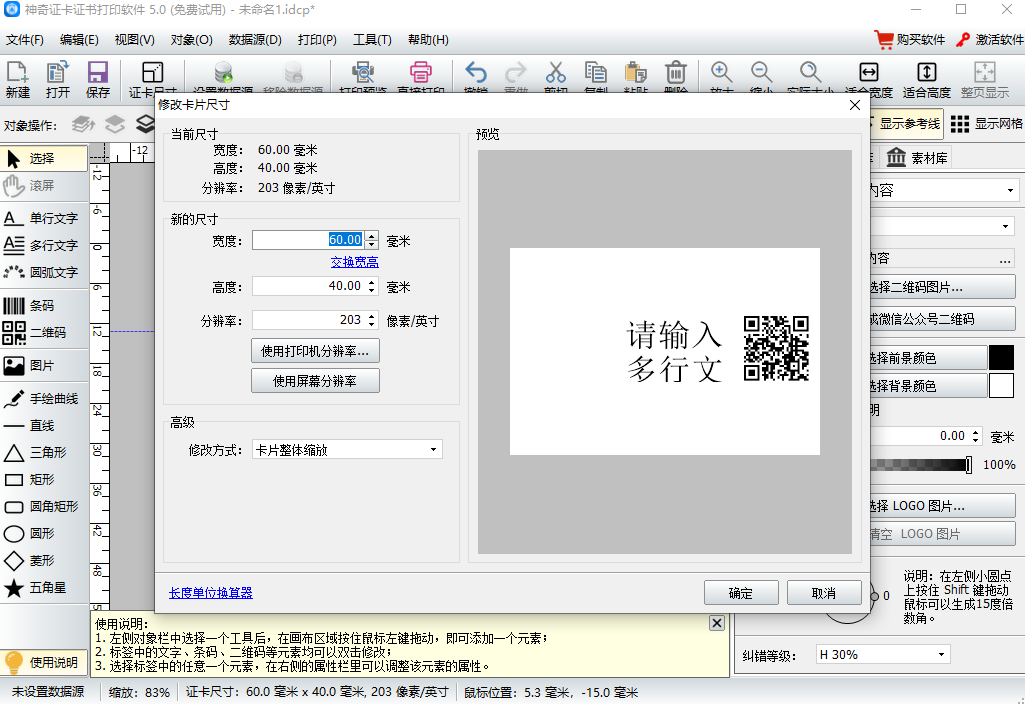Image resolution: width=1025 pixels, height=704 pixels.
Task: Open the 数据源(D) menu
Action: pyautogui.click(x=255, y=40)
